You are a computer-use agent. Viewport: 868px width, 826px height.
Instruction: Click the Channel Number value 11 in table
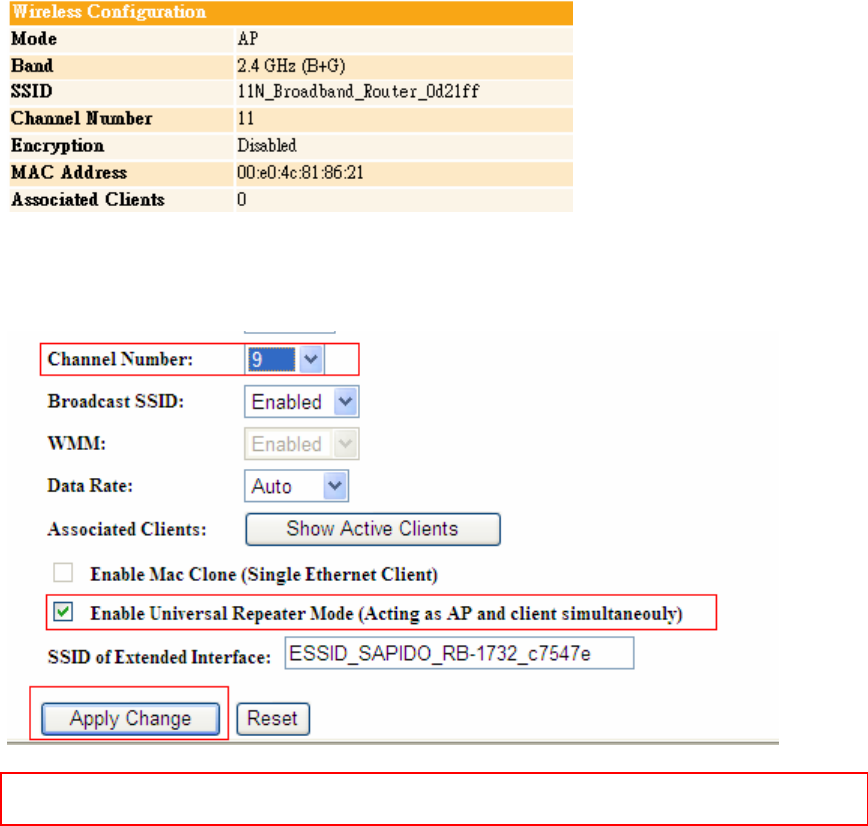pos(246,118)
